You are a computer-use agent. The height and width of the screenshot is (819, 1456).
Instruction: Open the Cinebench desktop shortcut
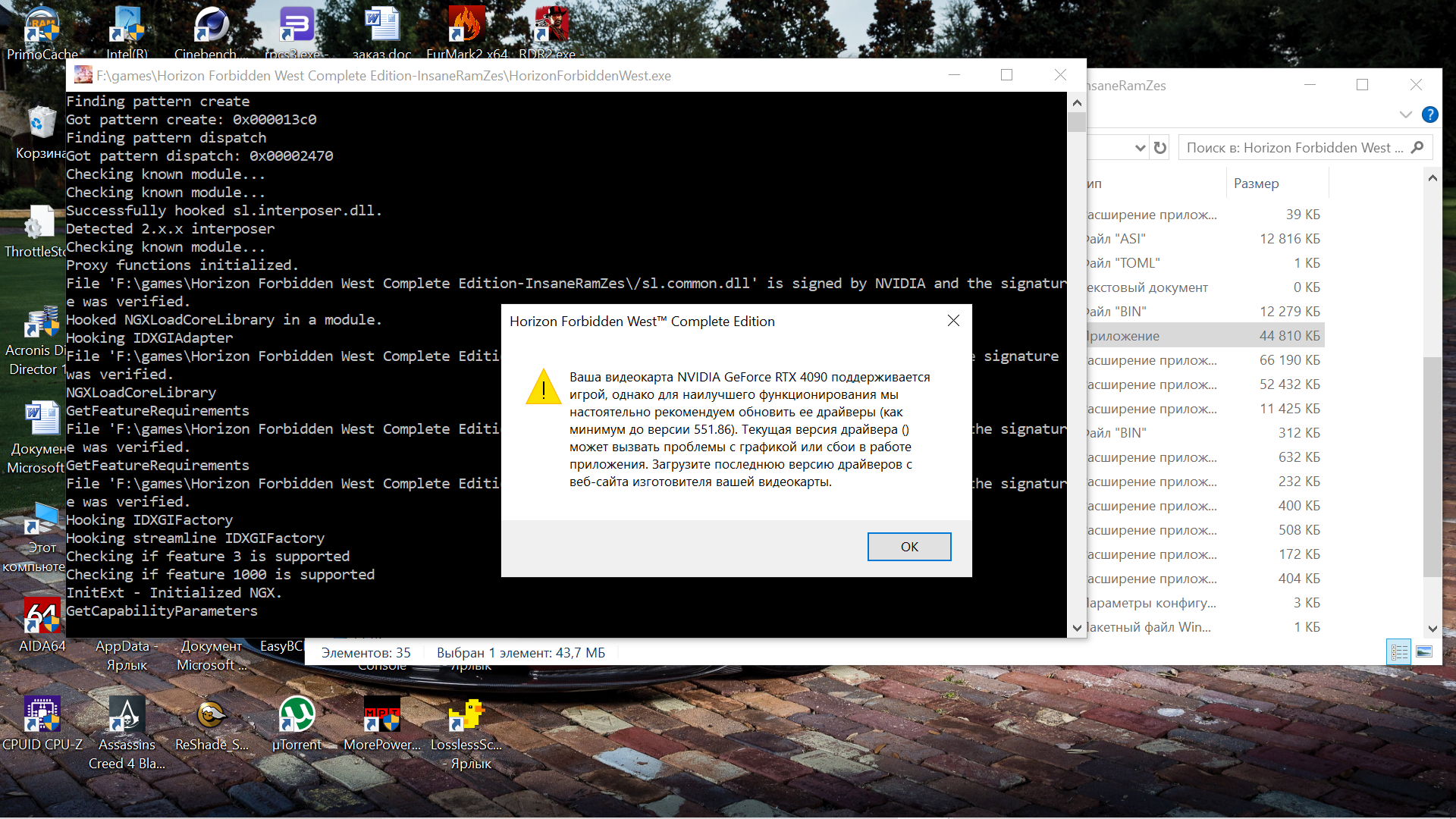point(211,26)
